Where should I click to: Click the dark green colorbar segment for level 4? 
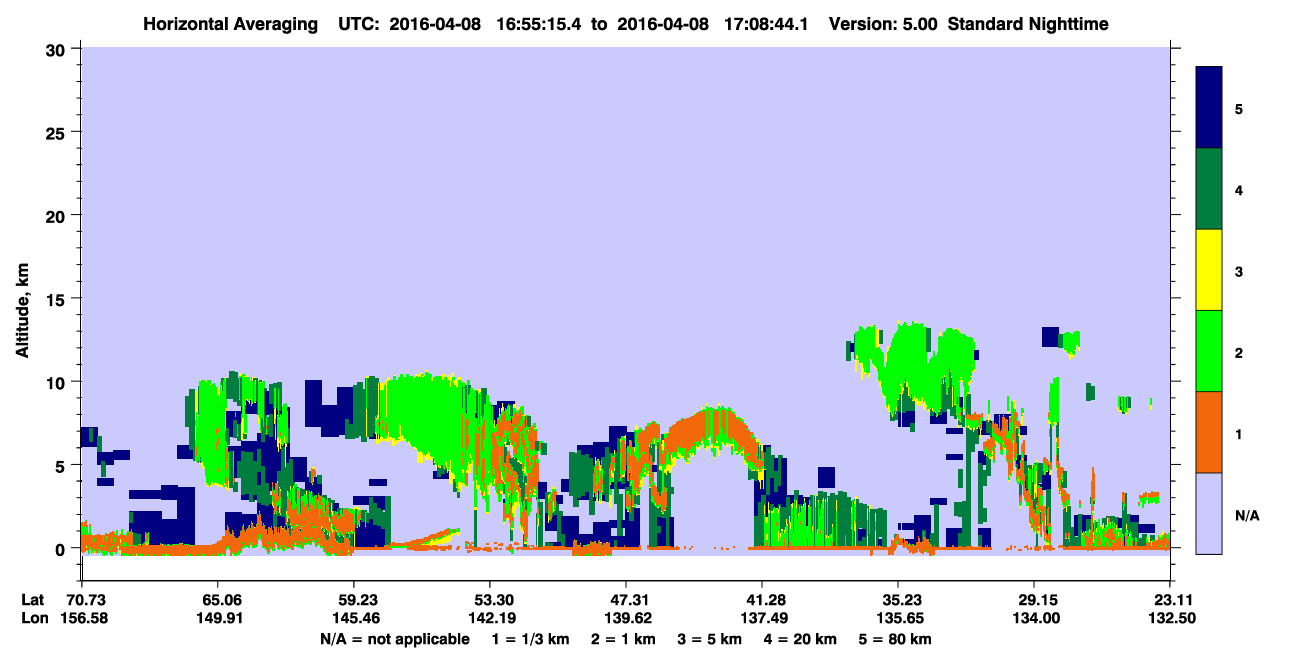1209,189
